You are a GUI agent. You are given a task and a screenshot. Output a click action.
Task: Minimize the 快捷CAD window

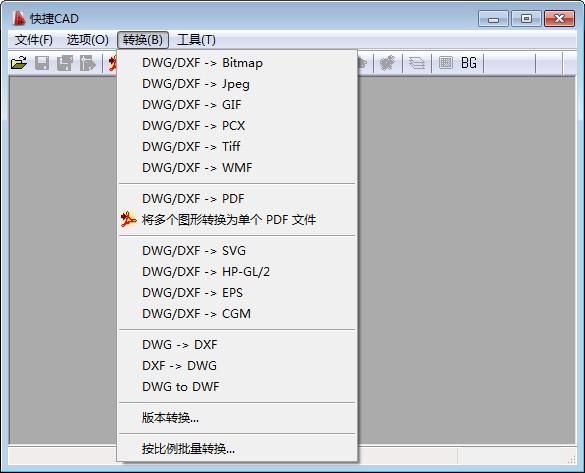493,19
